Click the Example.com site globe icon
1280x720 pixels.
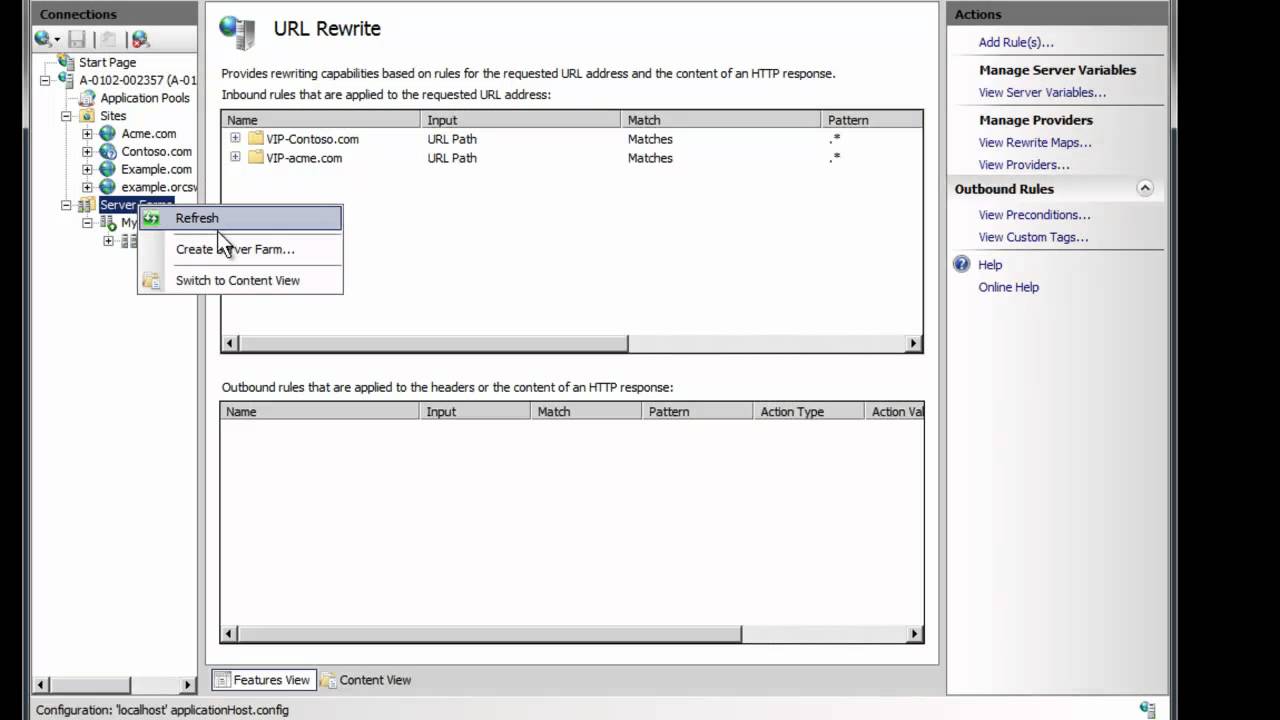click(x=108, y=170)
